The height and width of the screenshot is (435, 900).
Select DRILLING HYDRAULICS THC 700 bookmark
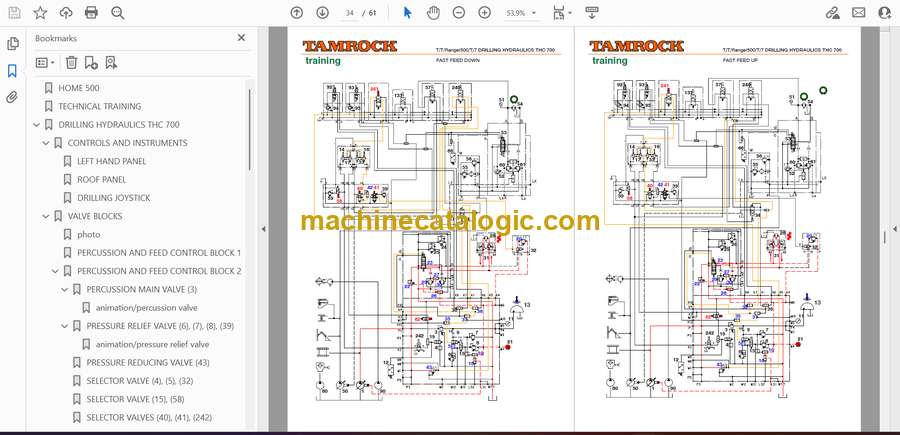[x=119, y=125]
